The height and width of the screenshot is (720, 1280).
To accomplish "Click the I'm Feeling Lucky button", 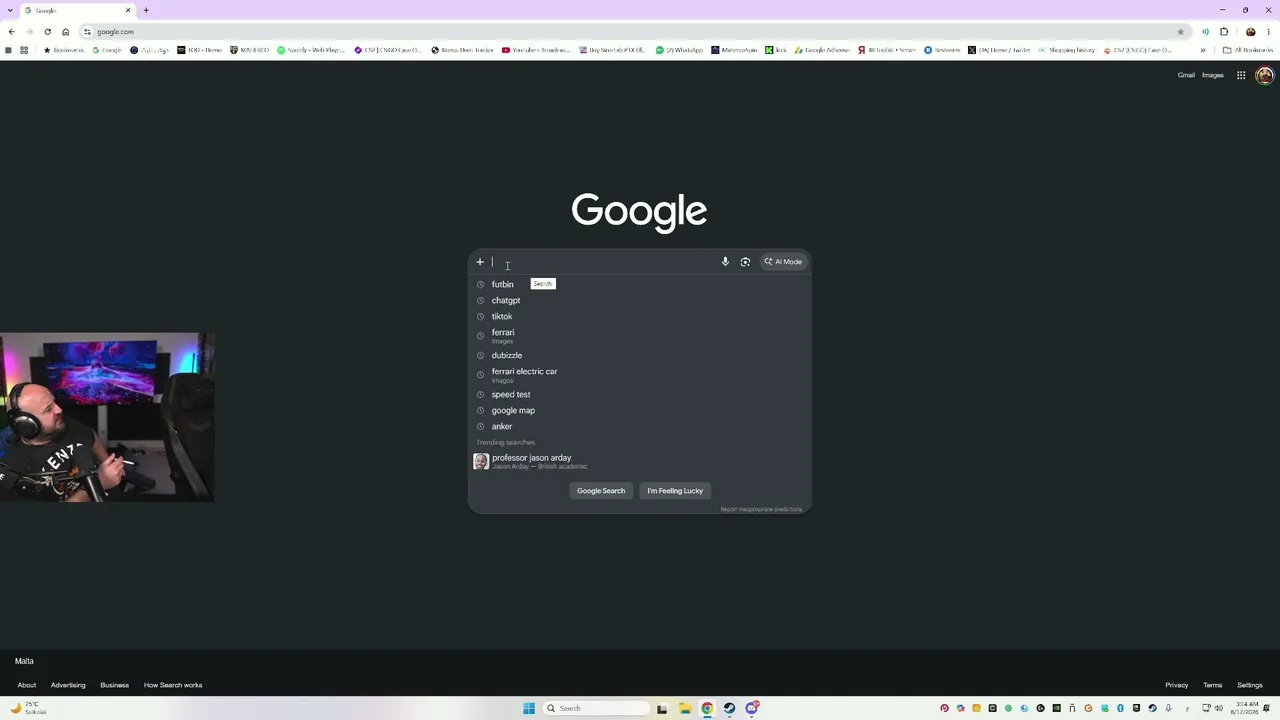I will (x=675, y=491).
